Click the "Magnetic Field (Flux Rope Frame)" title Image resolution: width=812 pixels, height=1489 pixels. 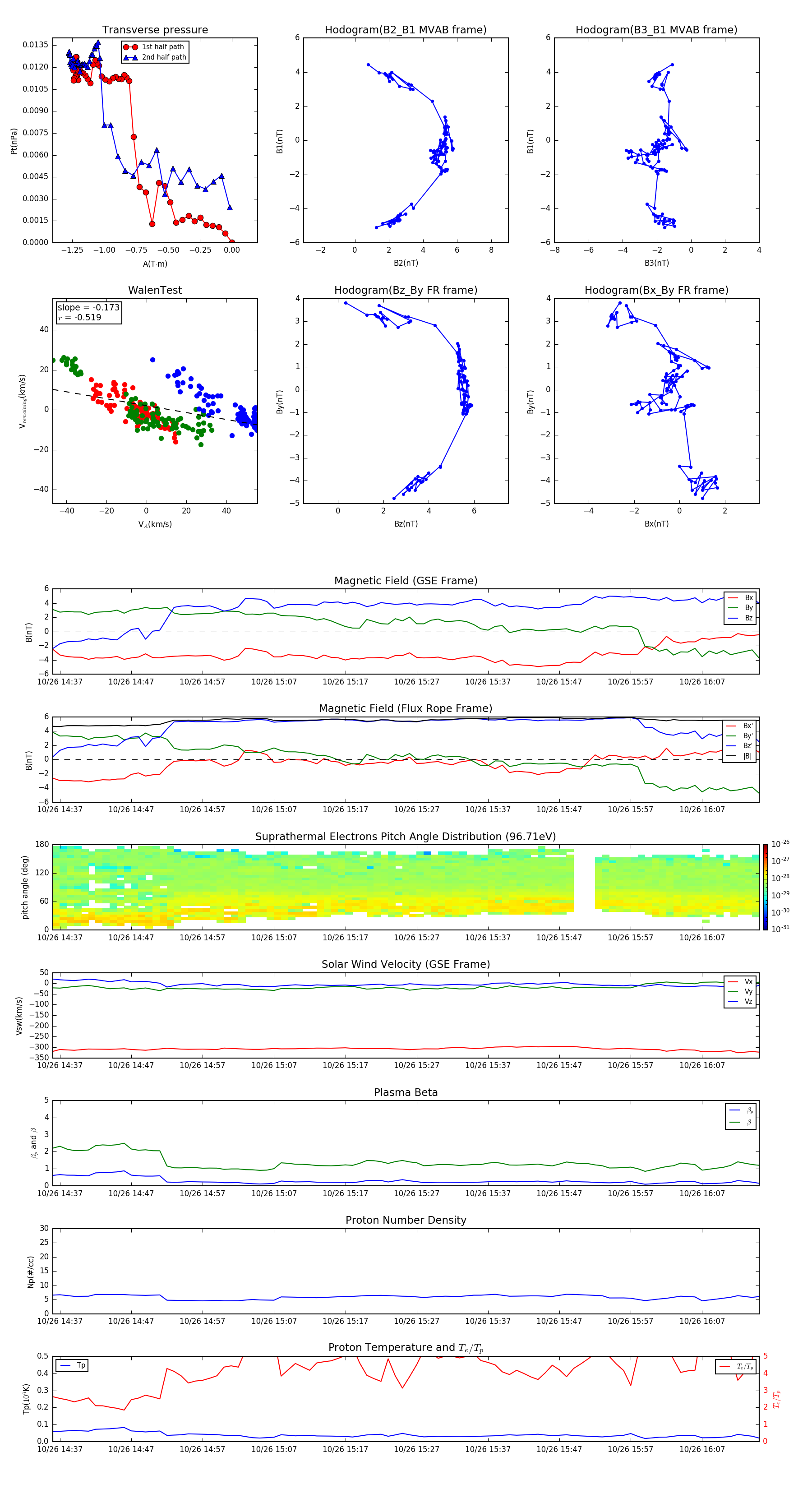tap(406, 709)
